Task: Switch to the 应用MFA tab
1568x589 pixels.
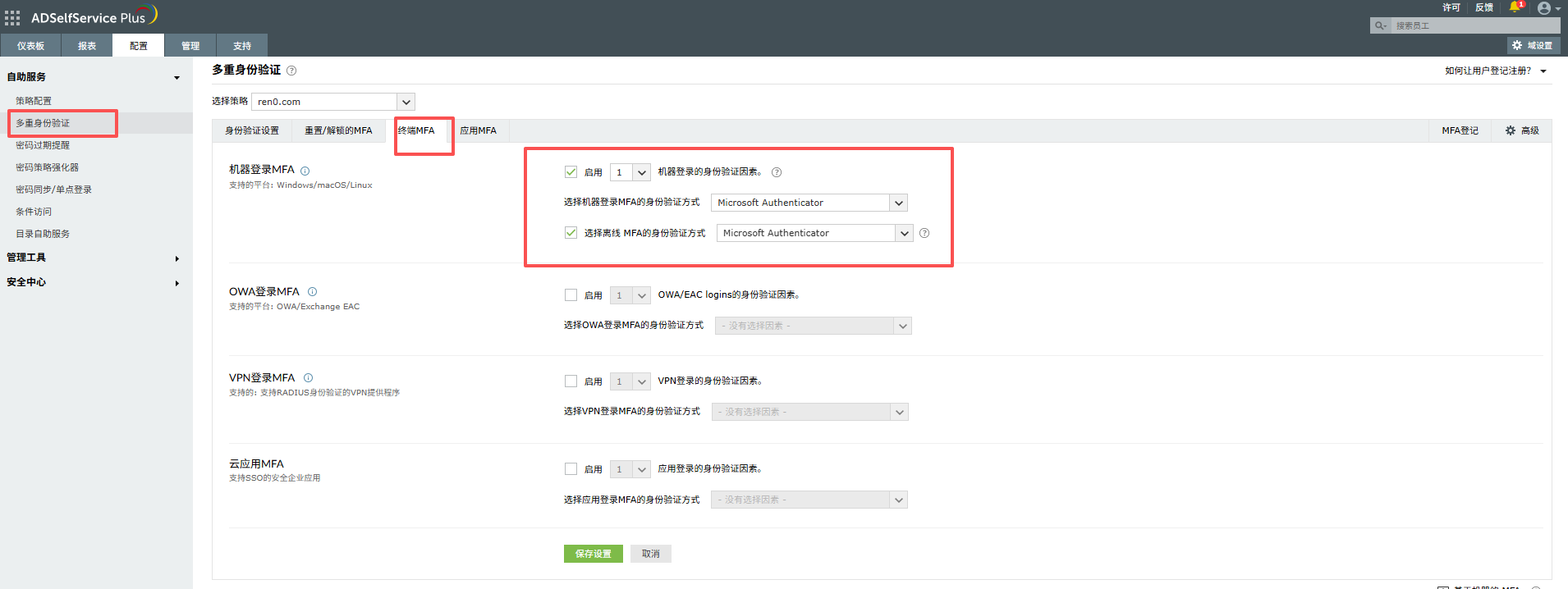Action: (x=478, y=130)
